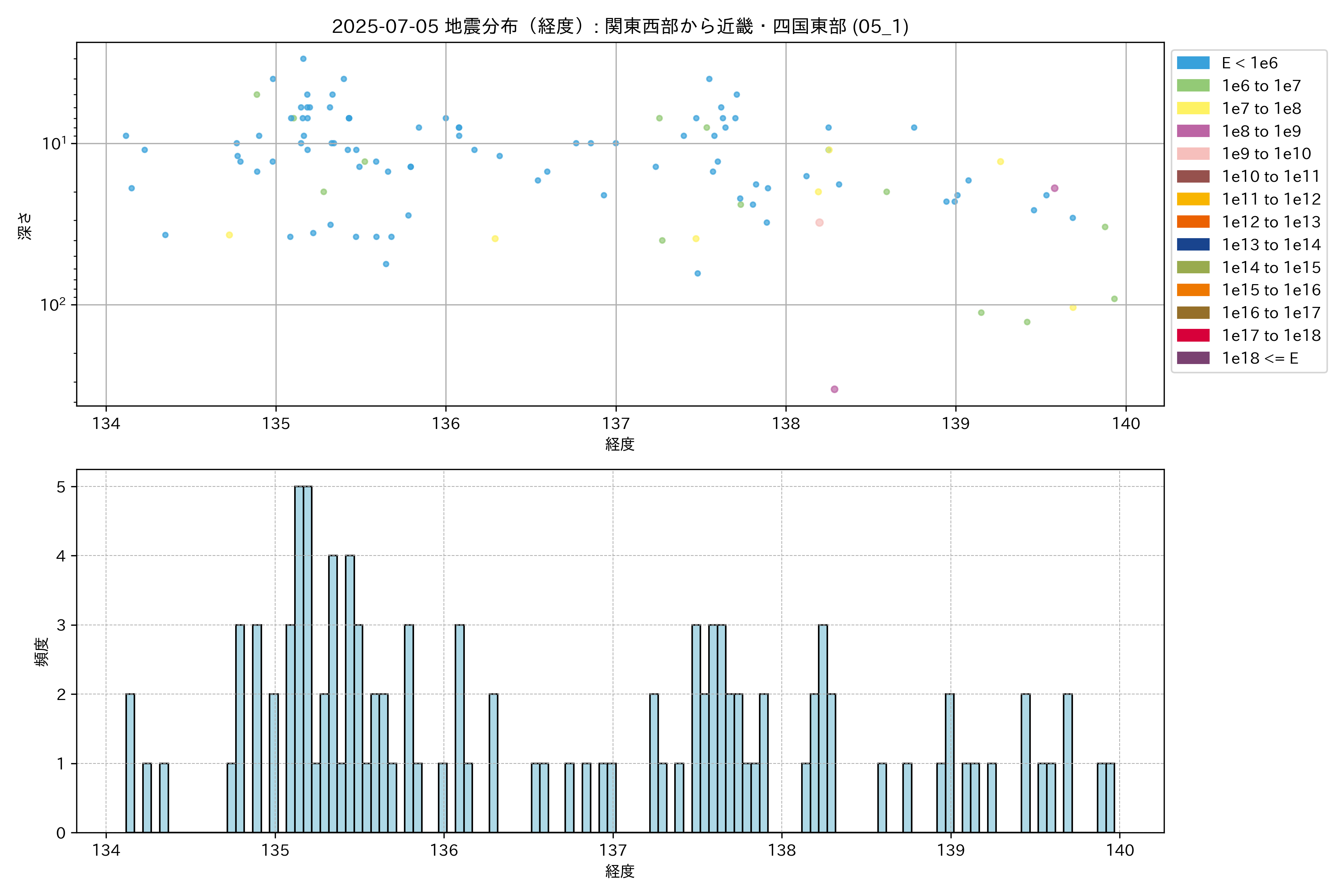Click the yellow 1e7 to 1e8 legend swatch

(x=1192, y=109)
